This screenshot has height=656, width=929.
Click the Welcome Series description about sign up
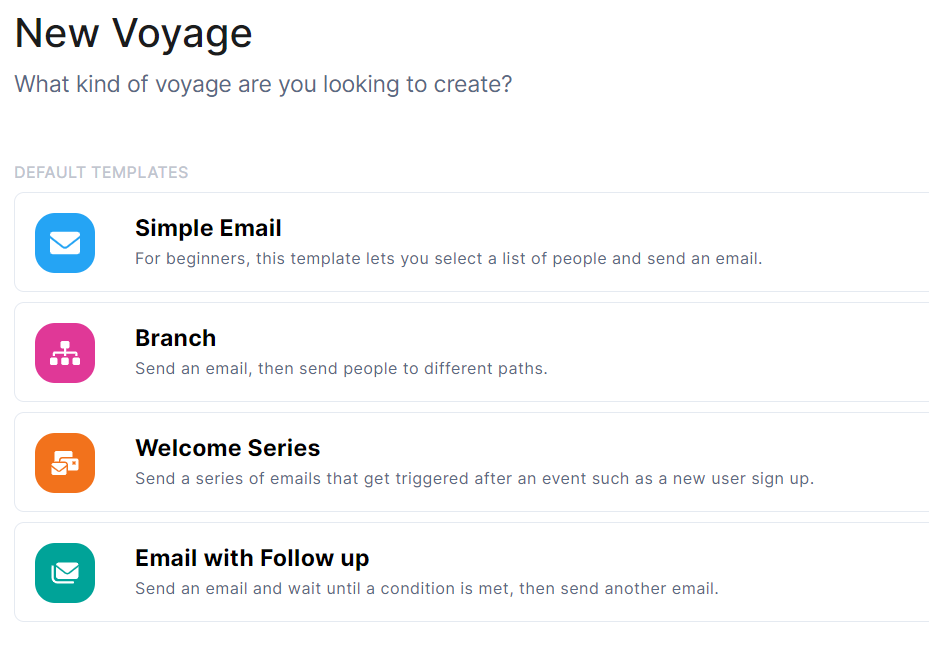click(x=474, y=479)
